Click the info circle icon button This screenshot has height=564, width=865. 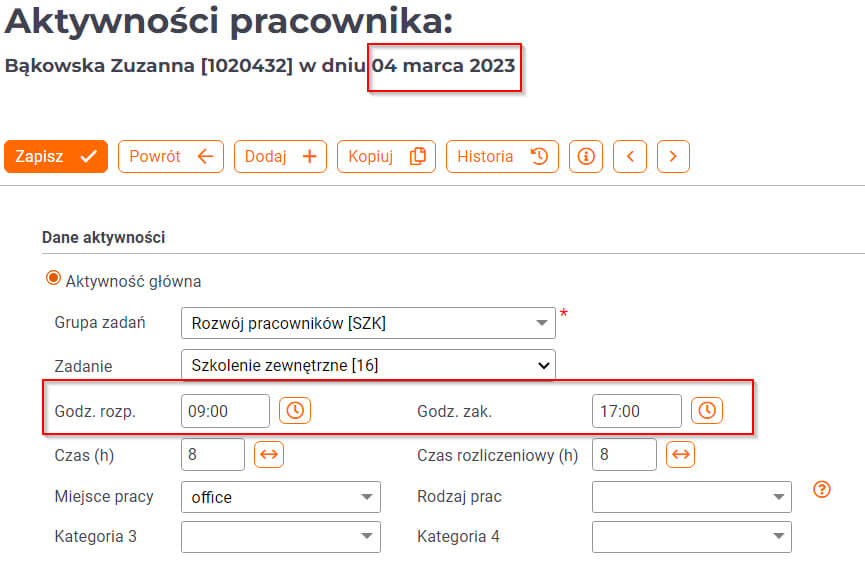coord(586,156)
